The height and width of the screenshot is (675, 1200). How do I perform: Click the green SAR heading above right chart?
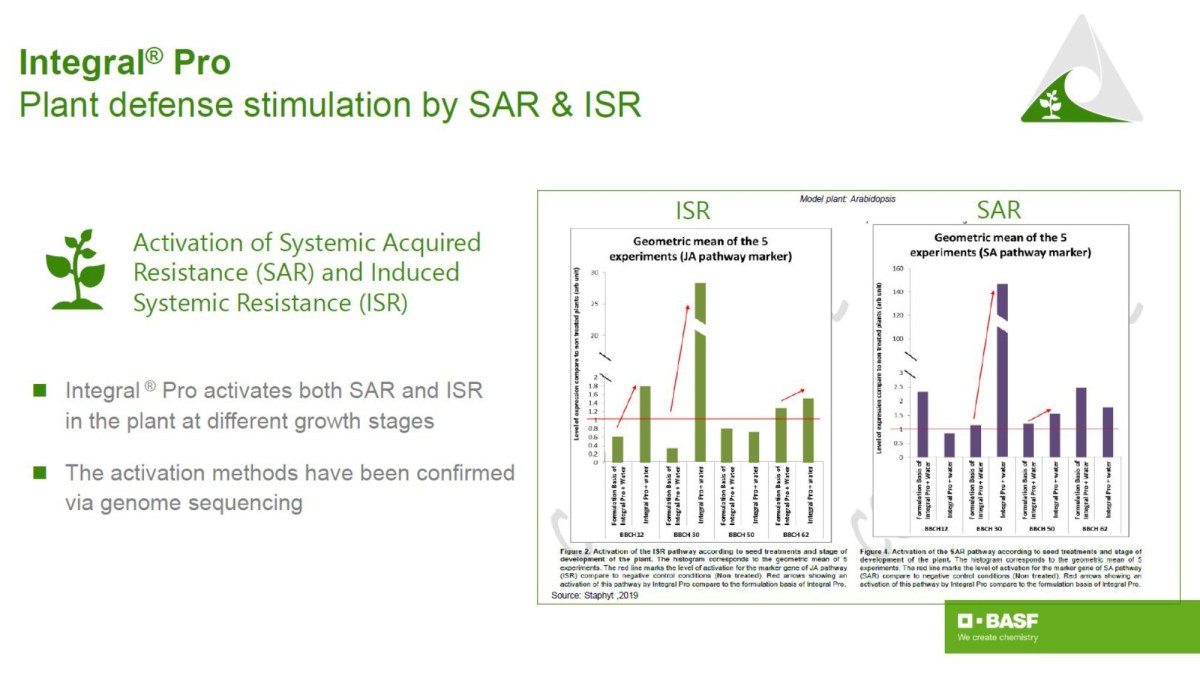(x=998, y=210)
